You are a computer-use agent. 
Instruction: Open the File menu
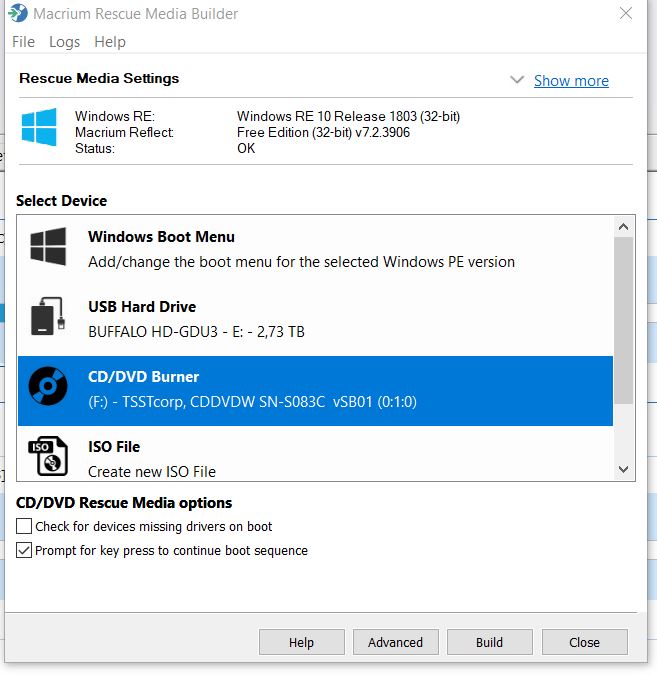tap(23, 42)
